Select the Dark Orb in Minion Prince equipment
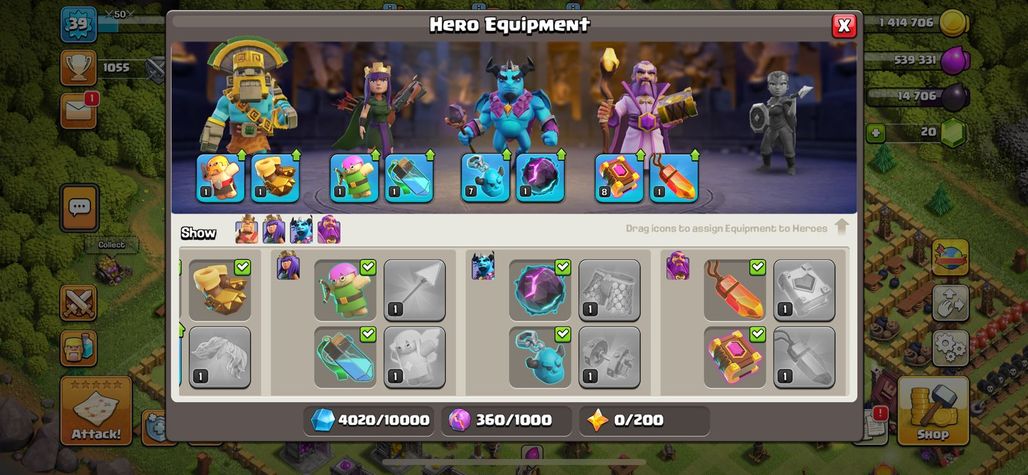The height and width of the screenshot is (475, 1028). (540, 290)
